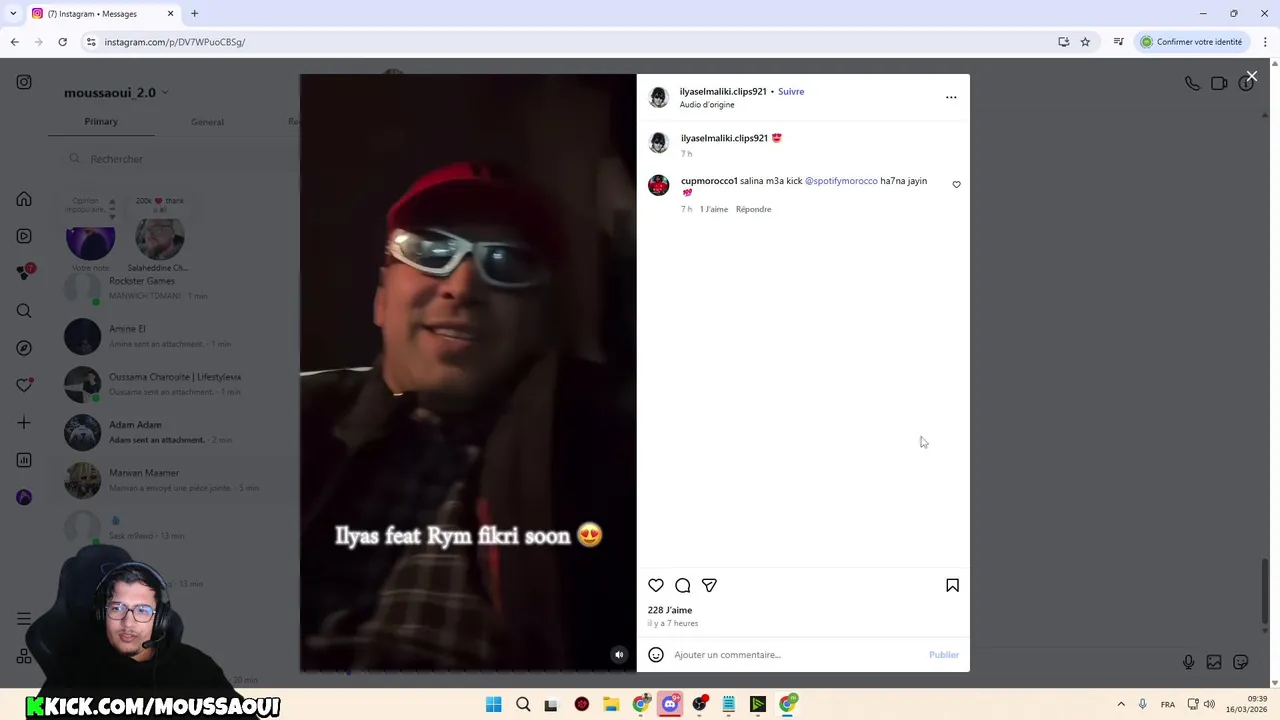This screenshot has width=1280, height=720.
Task: View the 228 J'aime likes list
Action: click(669, 610)
